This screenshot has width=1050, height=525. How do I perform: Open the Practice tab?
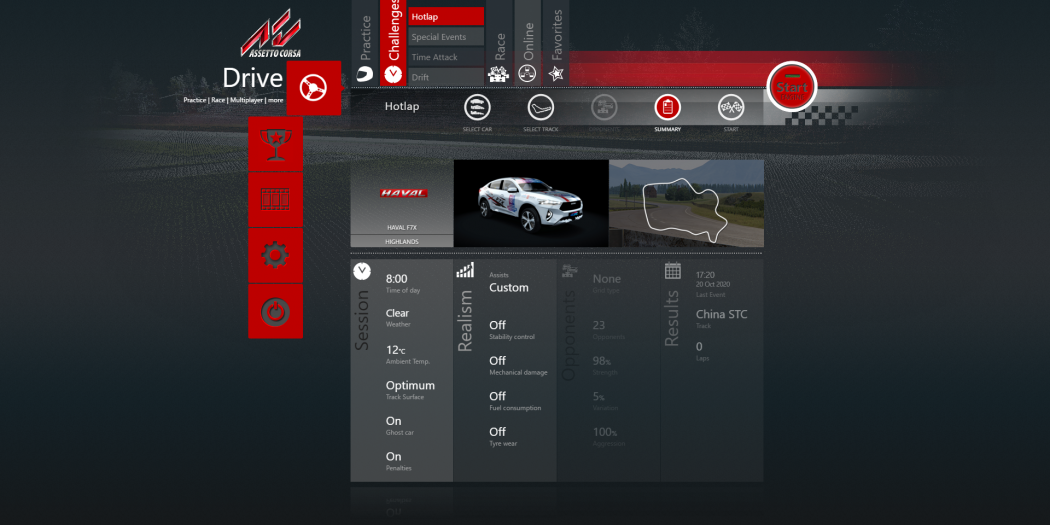click(365, 43)
